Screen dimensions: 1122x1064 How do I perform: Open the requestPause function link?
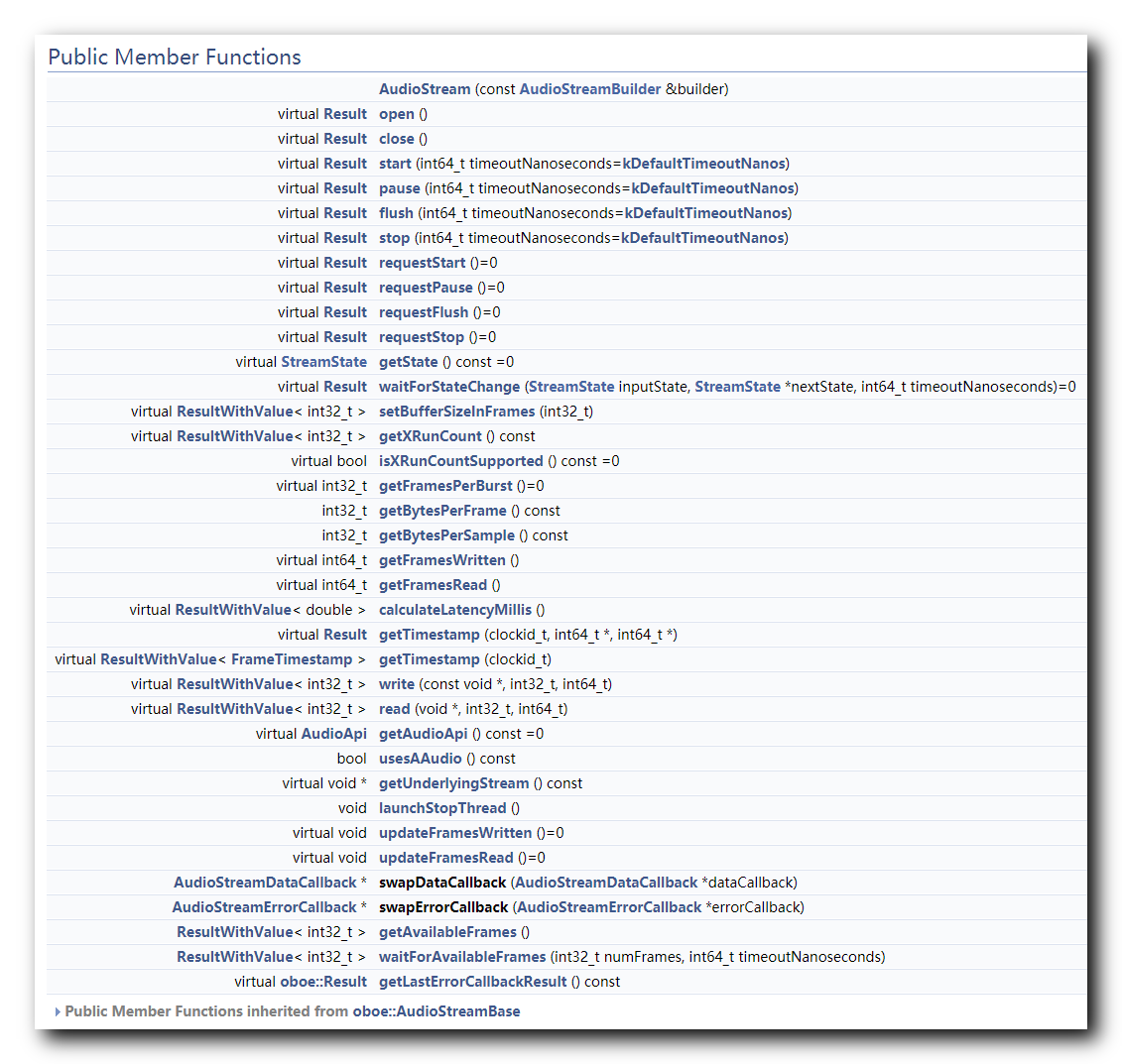426,288
